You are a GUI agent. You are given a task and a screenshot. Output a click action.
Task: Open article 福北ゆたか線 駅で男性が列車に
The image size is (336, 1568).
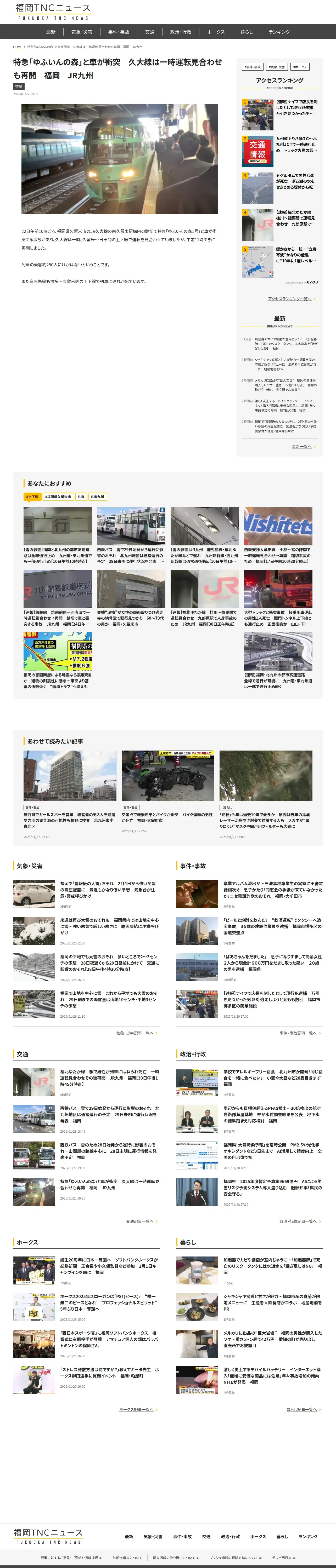[x=86, y=1082]
